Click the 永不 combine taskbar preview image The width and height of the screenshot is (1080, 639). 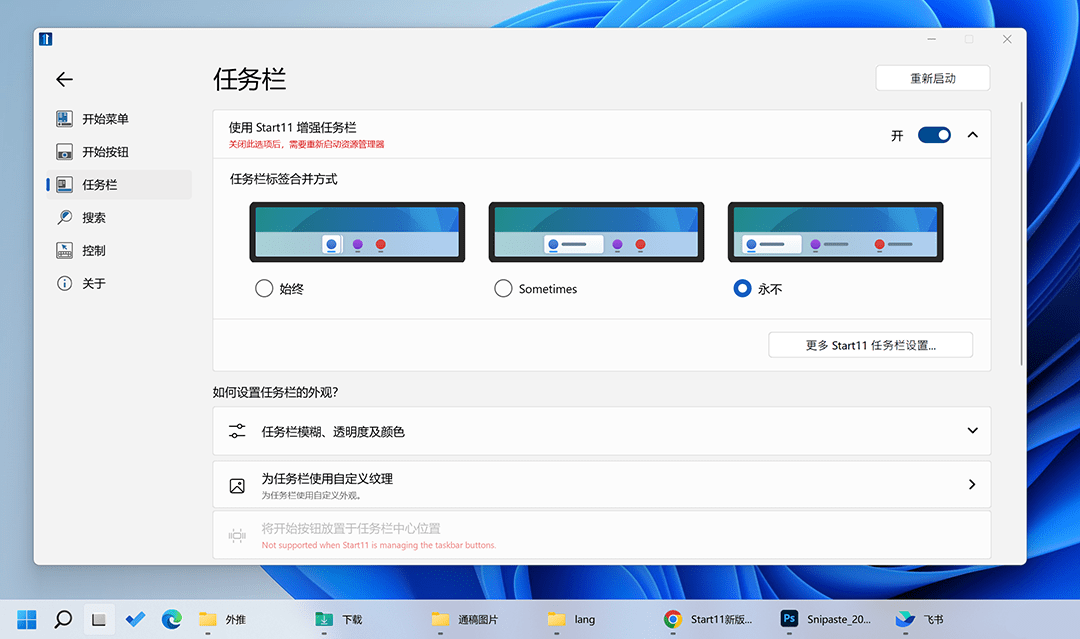pos(835,232)
